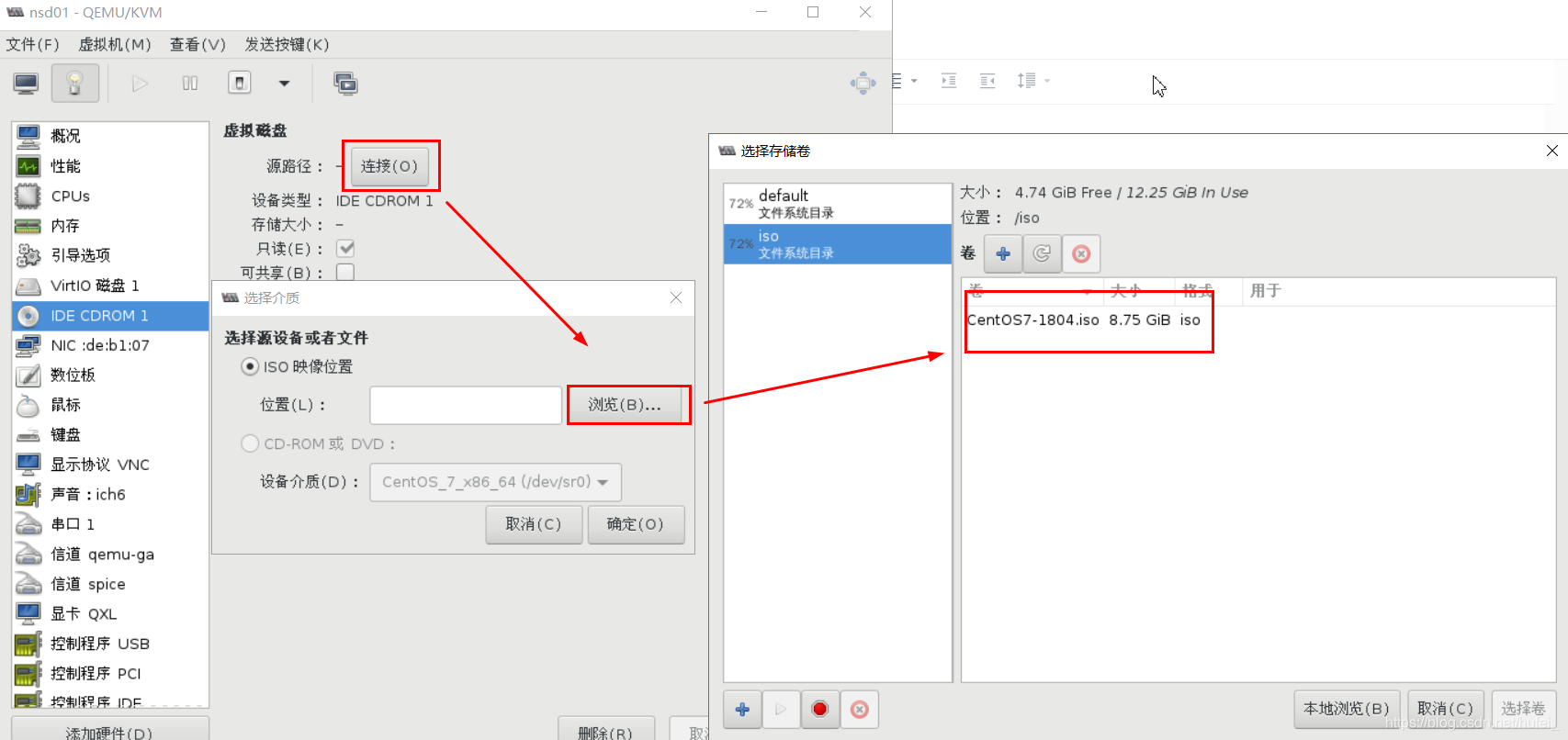
Task: Open the 设备介质(D) dropdown
Action: point(496,482)
